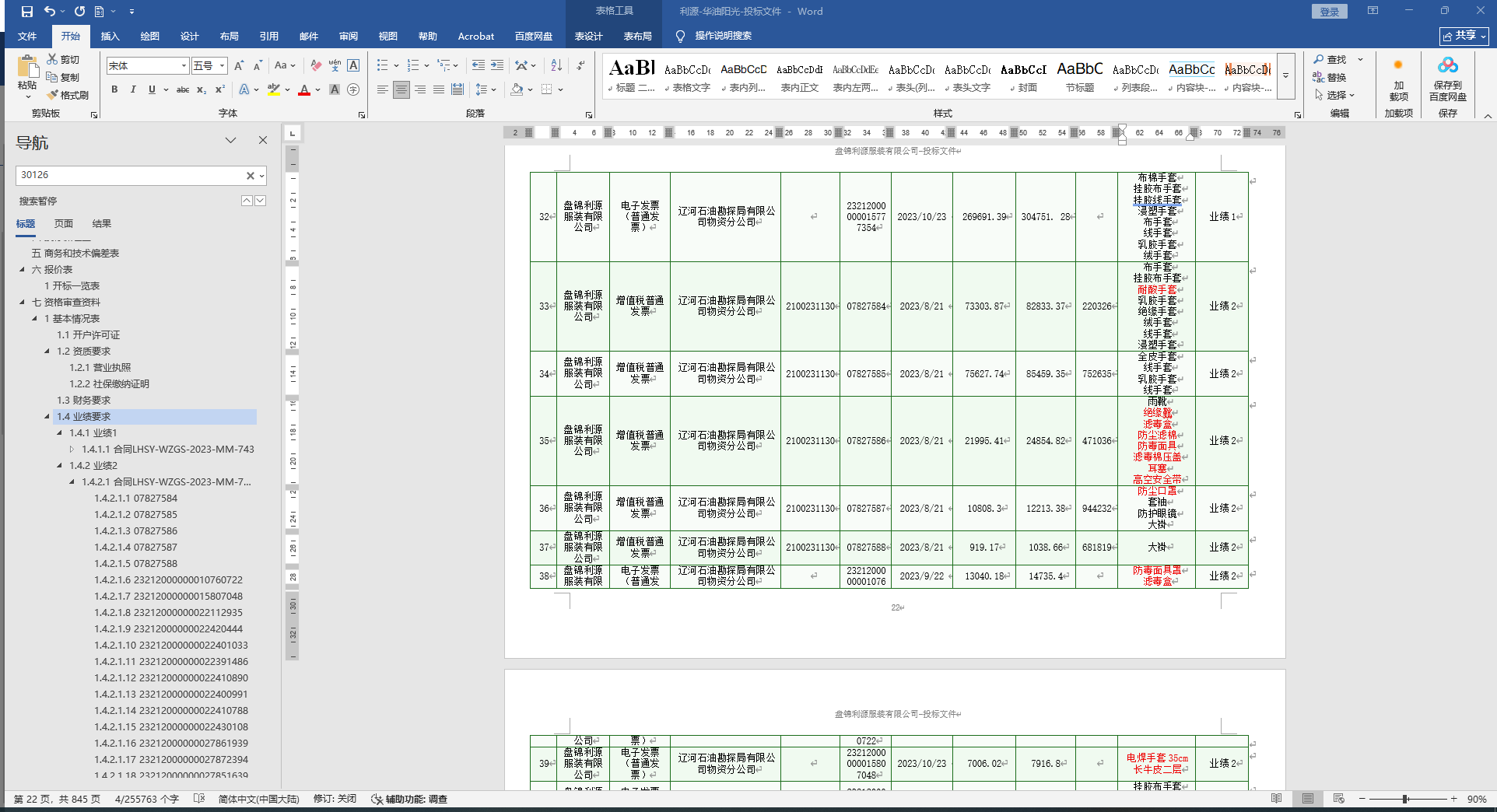Screen dimensions: 1497x812
Task: Clear all formatting with the eraser icon
Action: pos(316,66)
